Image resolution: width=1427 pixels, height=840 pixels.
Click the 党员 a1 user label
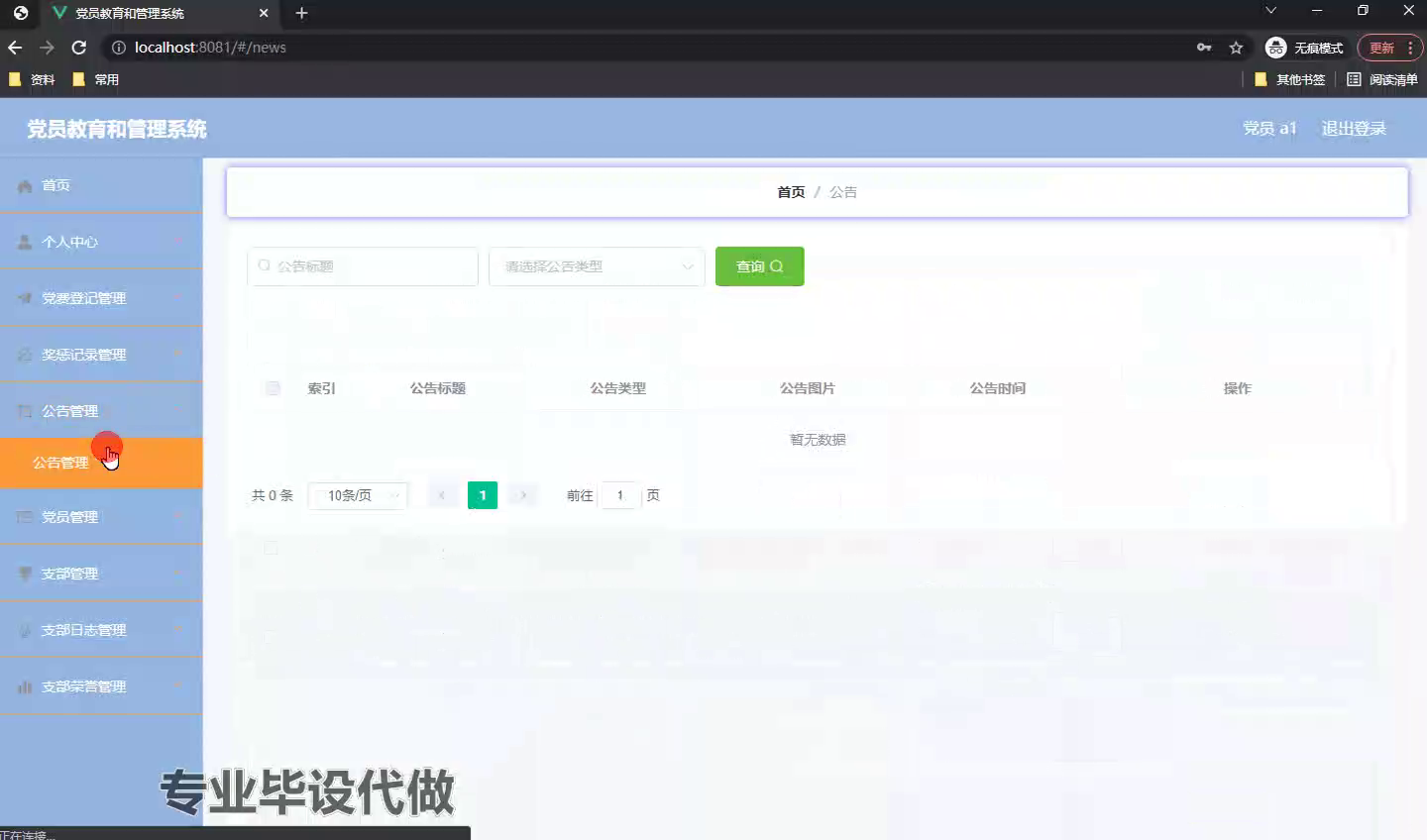(x=1269, y=129)
